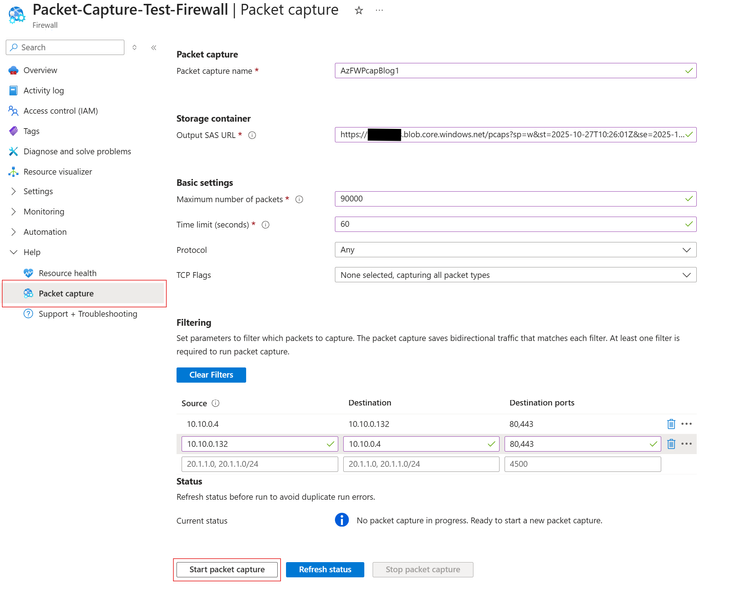Click the favorite star icon in title
The width and height of the screenshot is (750, 608).
click(x=359, y=11)
